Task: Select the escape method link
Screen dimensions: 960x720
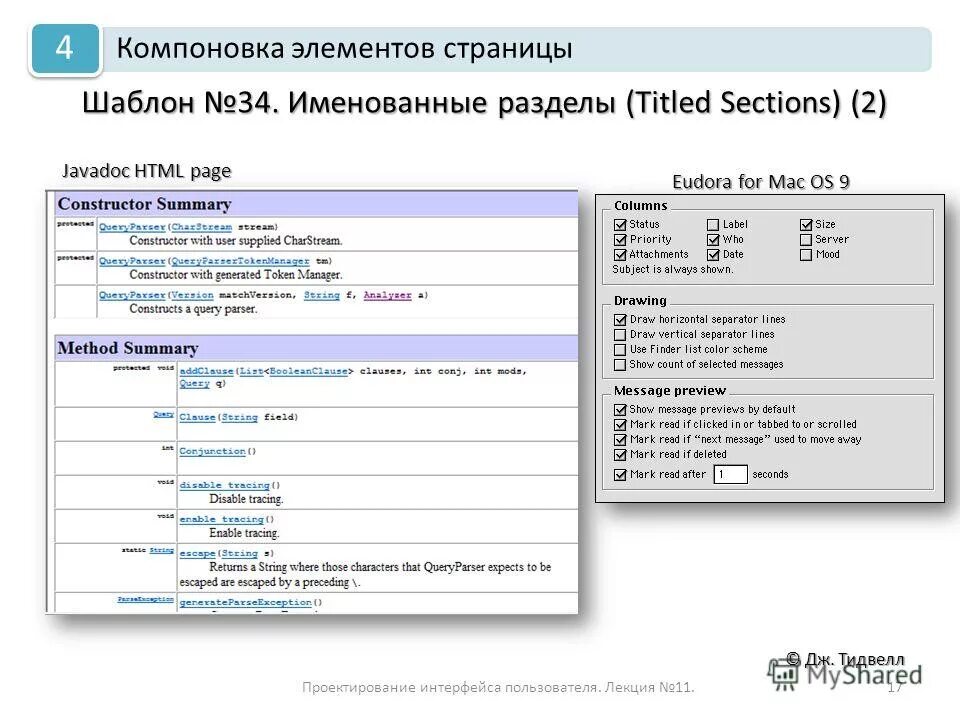Action: click(x=197, y=553)
